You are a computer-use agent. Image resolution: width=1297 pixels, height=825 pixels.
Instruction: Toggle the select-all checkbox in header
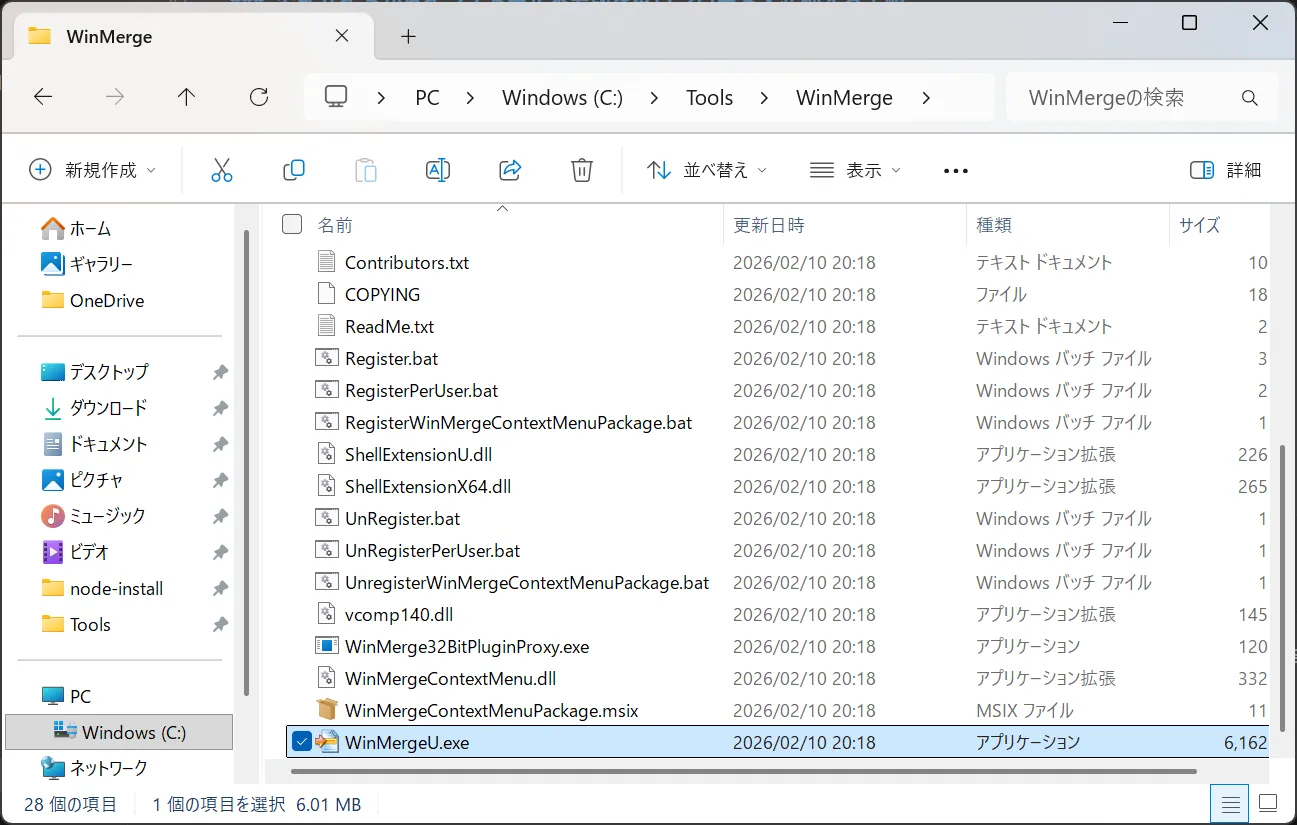pos(292,224)
